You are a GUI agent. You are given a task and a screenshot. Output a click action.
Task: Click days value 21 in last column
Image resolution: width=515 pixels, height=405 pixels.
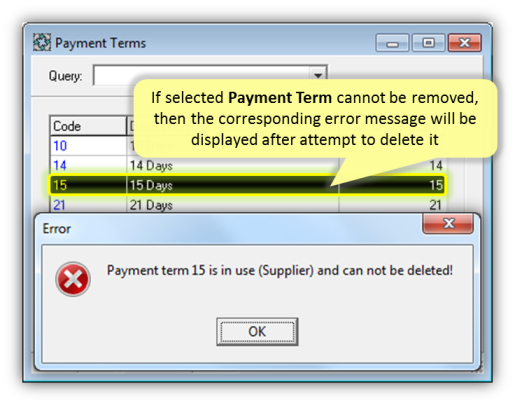coord(436,205)
